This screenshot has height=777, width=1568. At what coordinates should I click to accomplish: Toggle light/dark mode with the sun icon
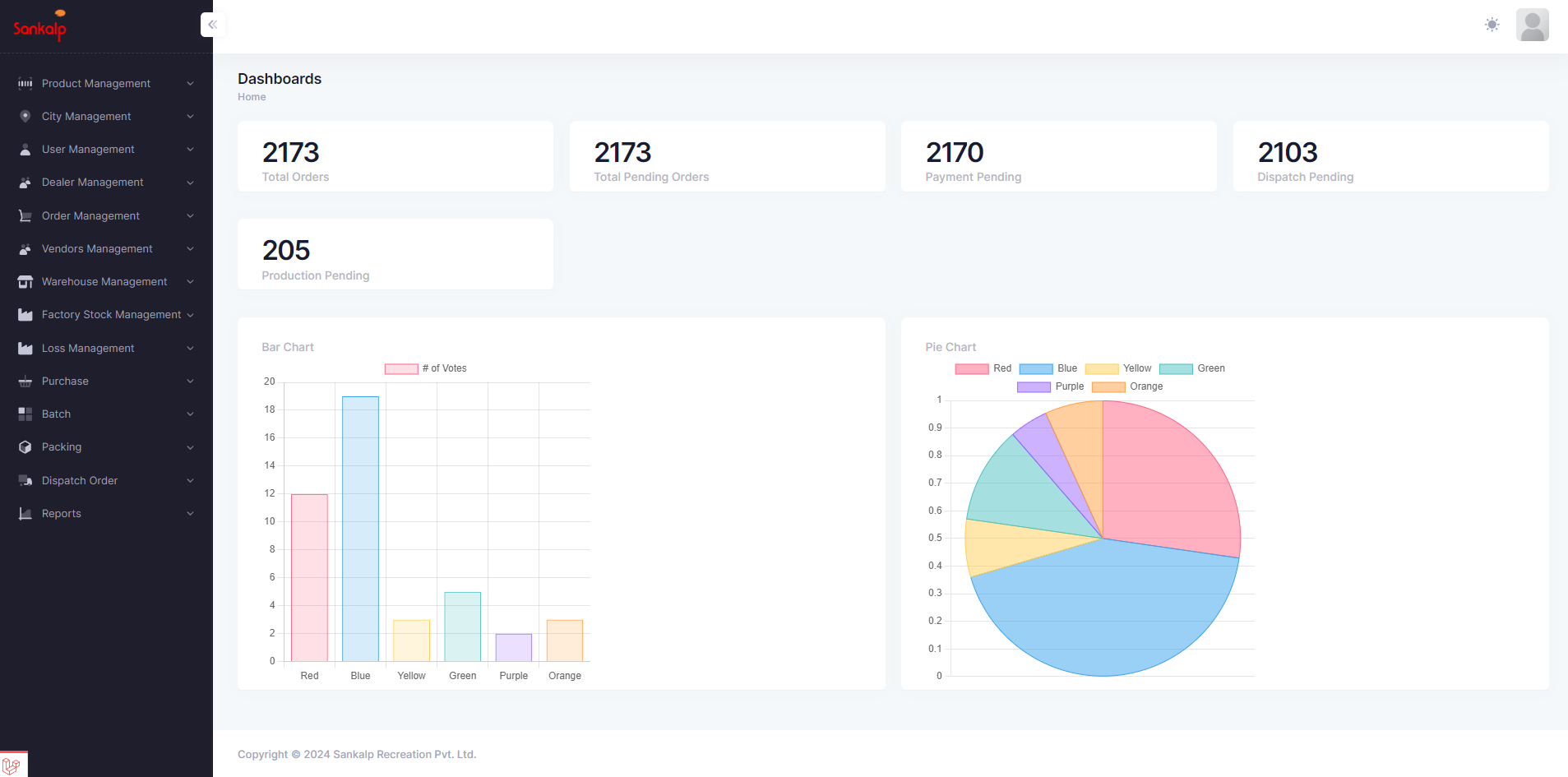pos(1492,25)
